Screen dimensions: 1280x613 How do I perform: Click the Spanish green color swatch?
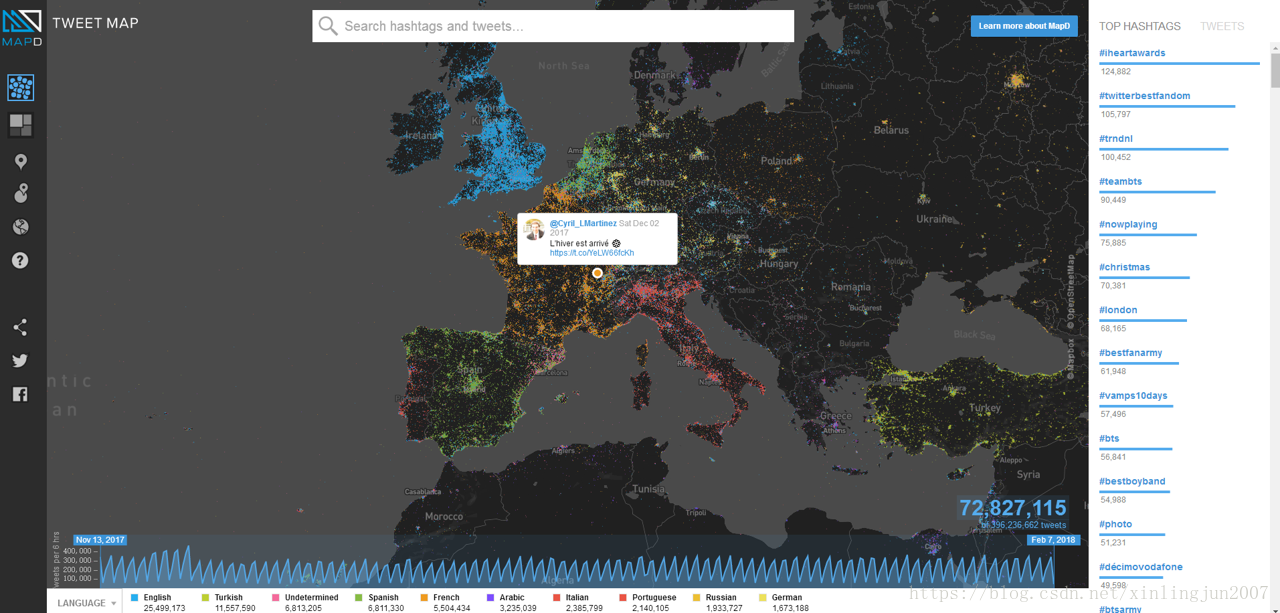click(358, 598)
